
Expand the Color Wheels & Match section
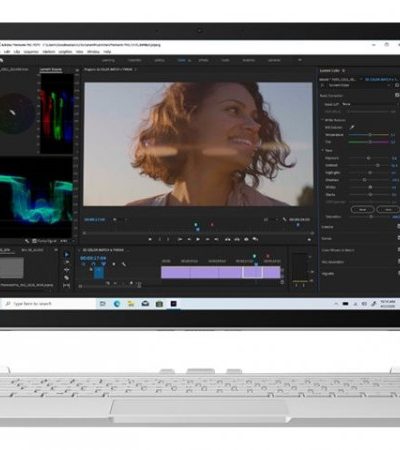pyautogui.click(x=338, y=250)
